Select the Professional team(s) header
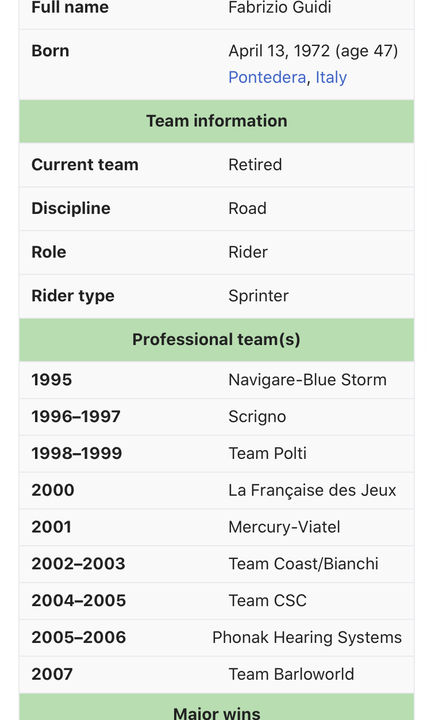Viewport: 431px width, 720px height. click(x=217, y=340)
